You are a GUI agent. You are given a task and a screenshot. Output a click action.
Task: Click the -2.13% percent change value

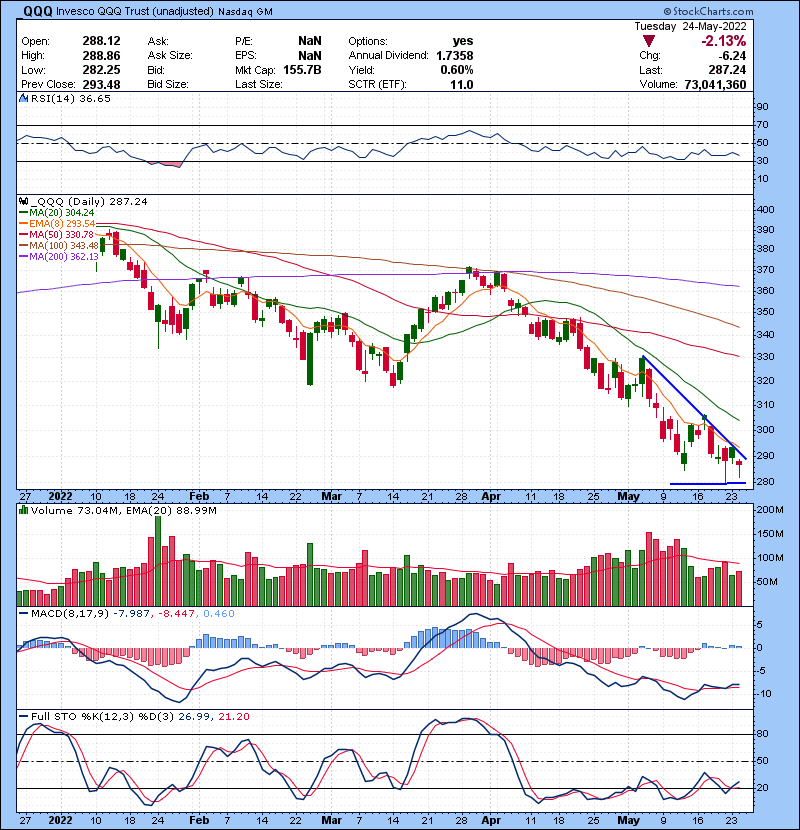click(x=723, y=41)
